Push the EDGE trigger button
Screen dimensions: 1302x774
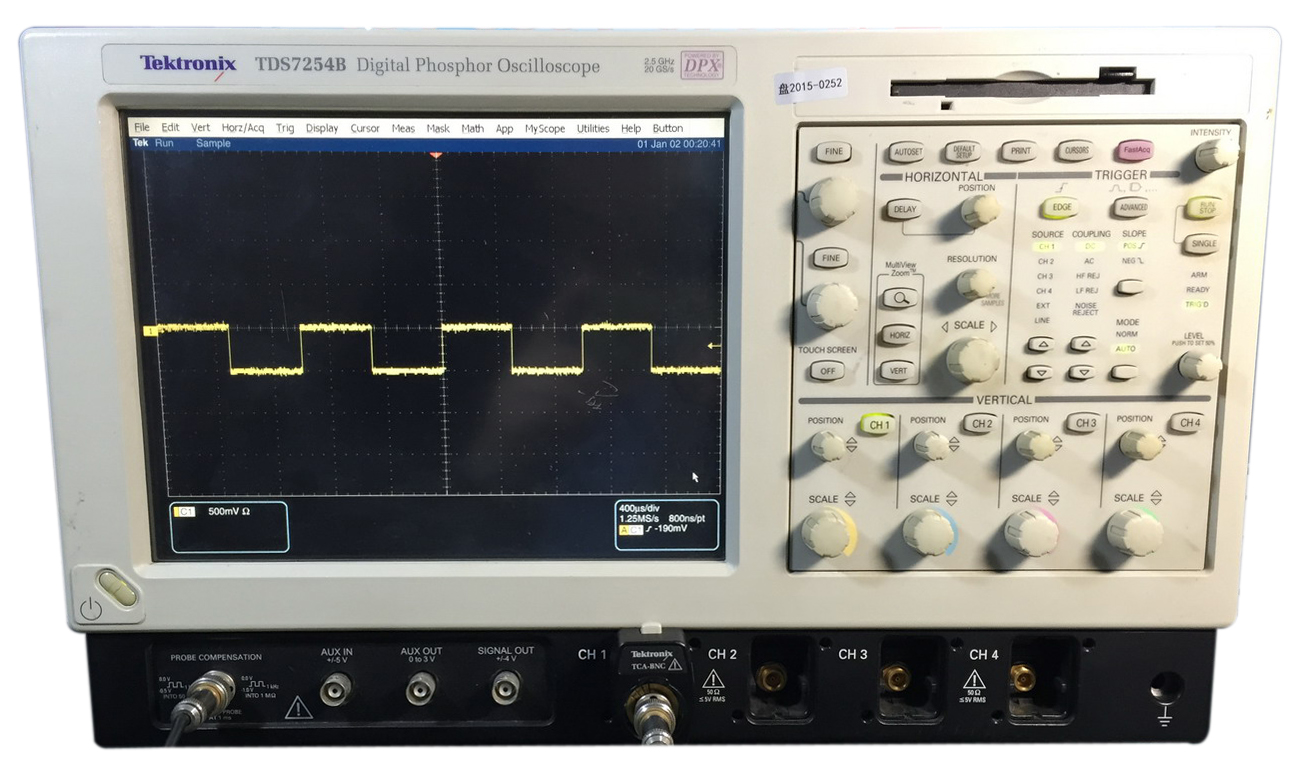pos(1061,208)
